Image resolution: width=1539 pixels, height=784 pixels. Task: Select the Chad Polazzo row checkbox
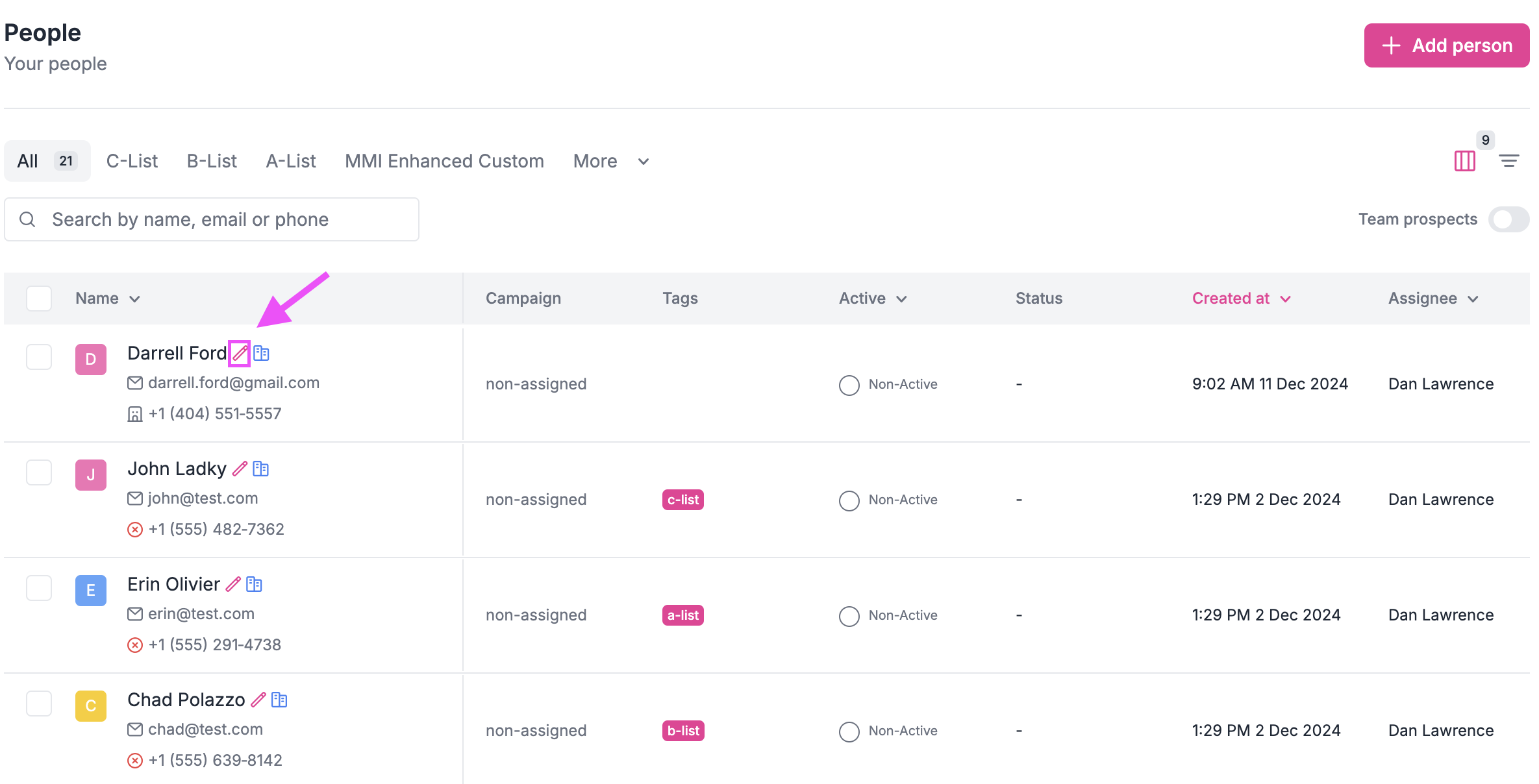(x=39, y=704)
